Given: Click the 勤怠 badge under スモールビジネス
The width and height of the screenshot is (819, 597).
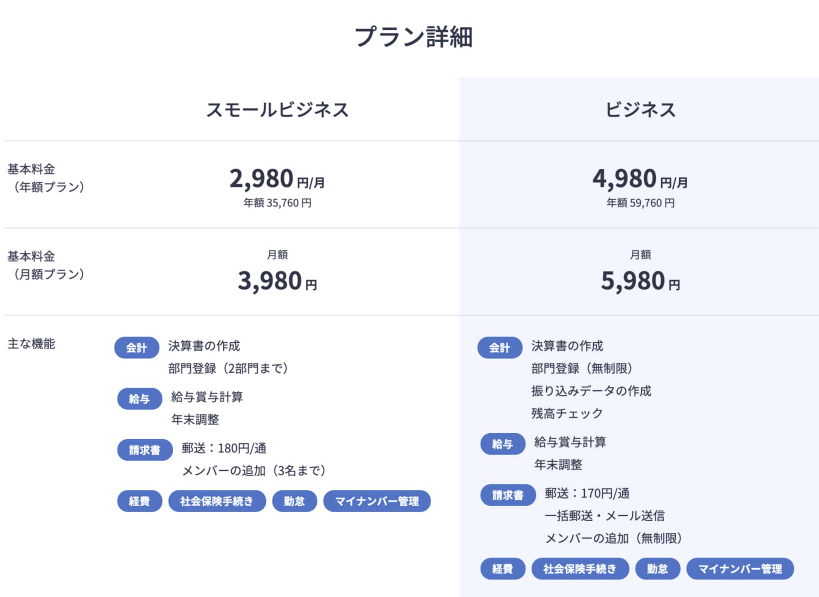Looking at the screenshot, I should pos(295,501).
